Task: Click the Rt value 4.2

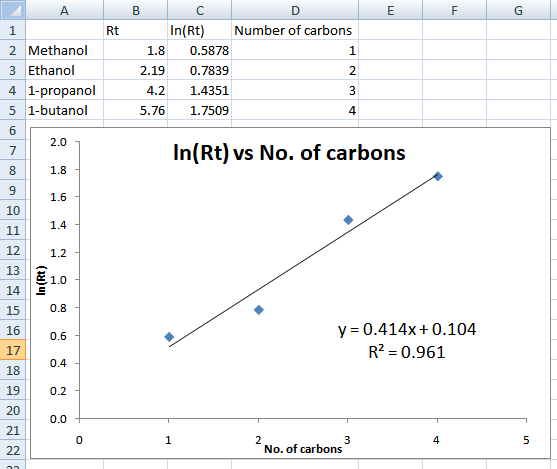Action: 135,90
